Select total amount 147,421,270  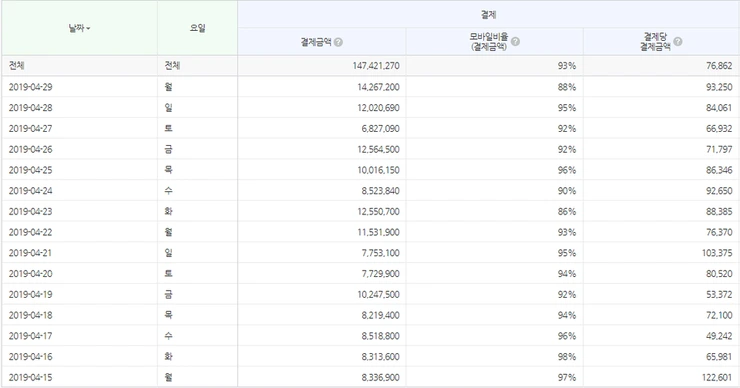(376, 66)
